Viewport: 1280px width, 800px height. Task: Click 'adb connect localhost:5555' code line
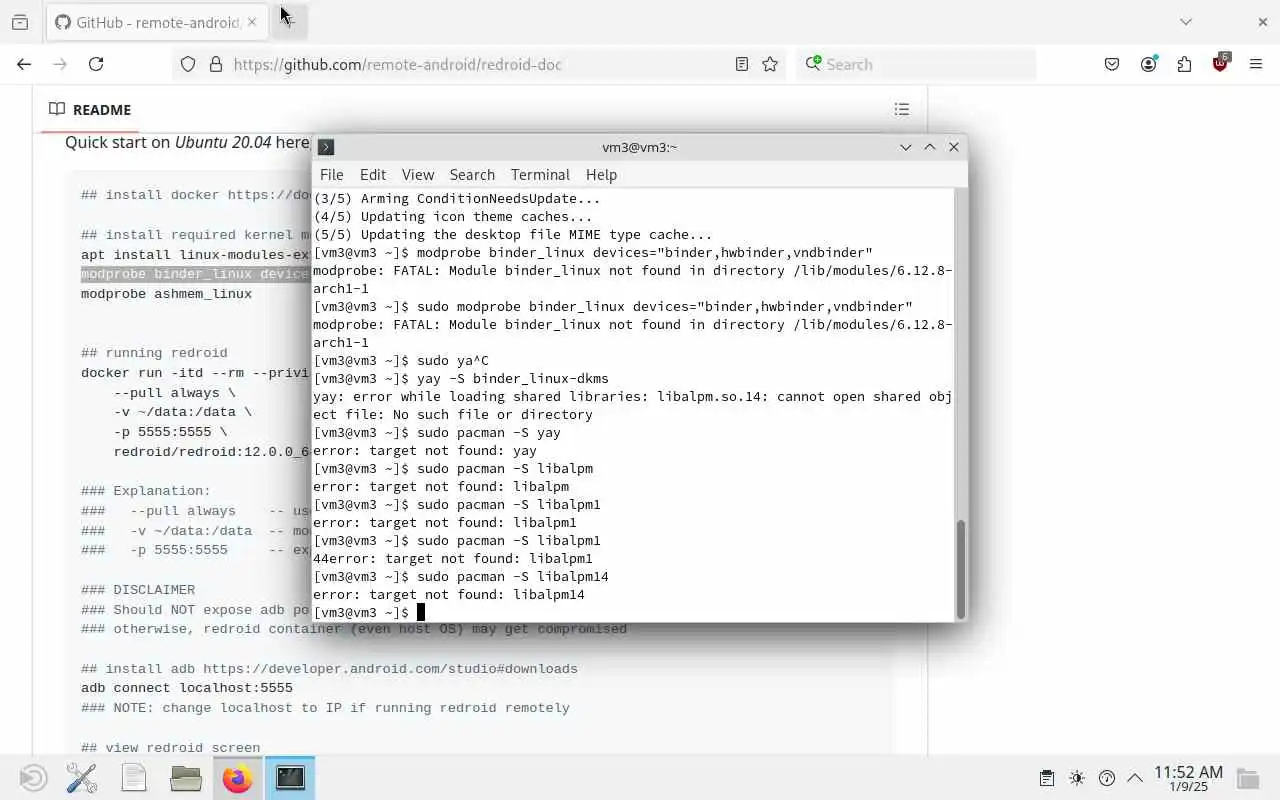point(187,688)
